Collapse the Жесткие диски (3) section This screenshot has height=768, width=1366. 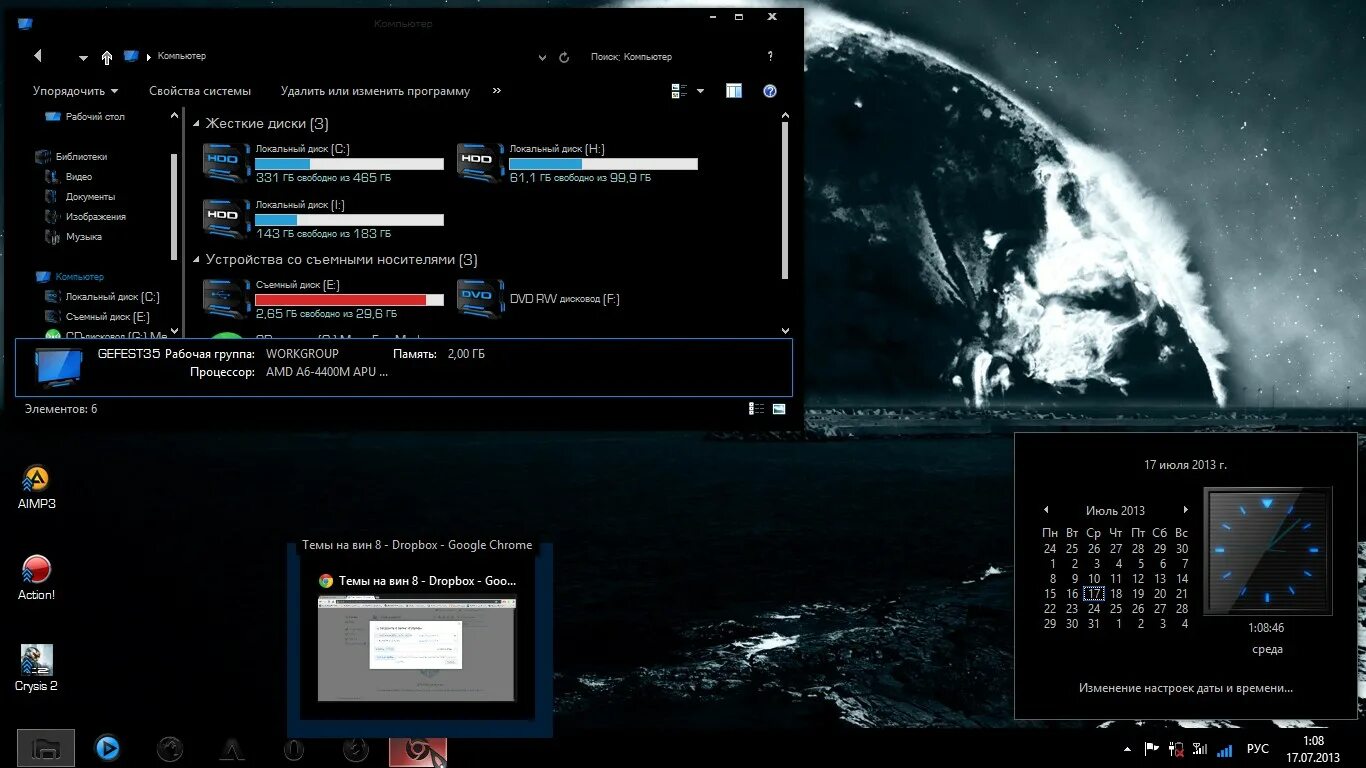point(196,123)
